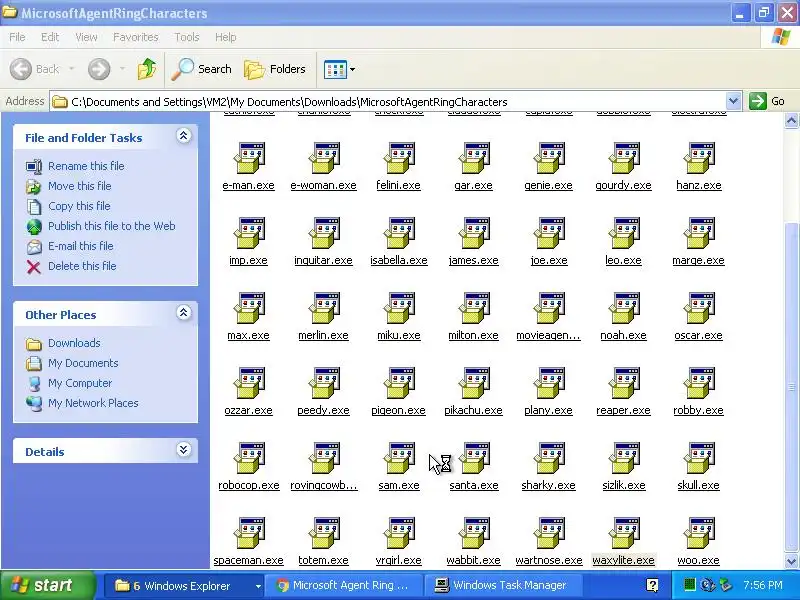Viewport: 800px width, 600px height.
Task: Open Forward button history dropdown arrow
Action: tap(122, 69)
